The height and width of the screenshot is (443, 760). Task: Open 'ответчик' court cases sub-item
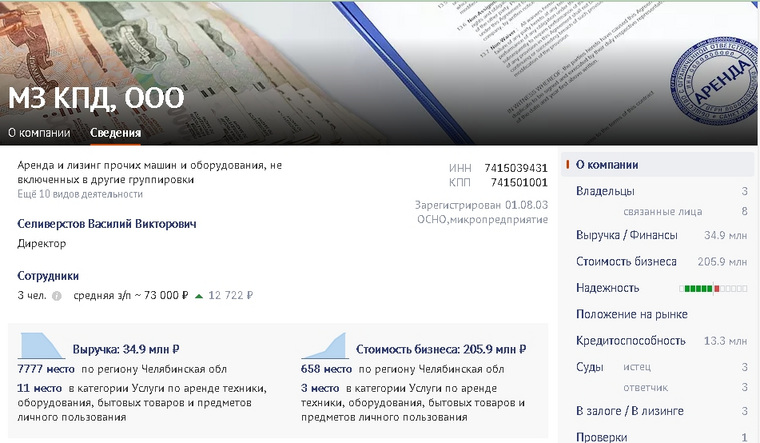pyautogui.click(x=646, y=388)
